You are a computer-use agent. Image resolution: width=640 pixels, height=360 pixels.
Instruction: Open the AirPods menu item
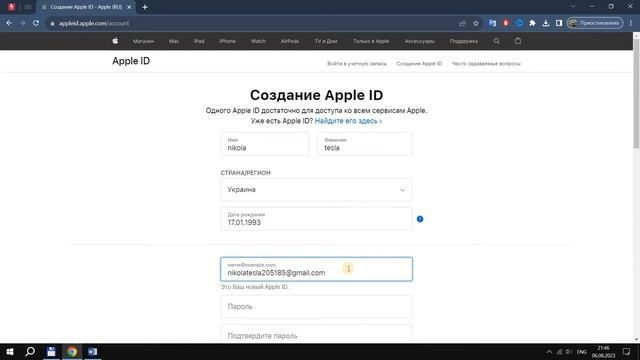(290, 41)
